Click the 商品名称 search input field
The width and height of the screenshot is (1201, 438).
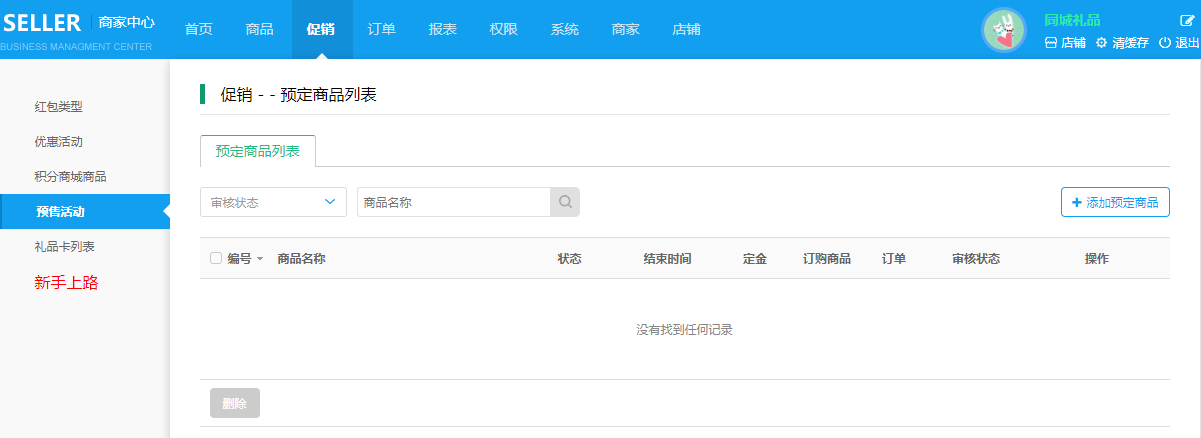tap(452, 202)
